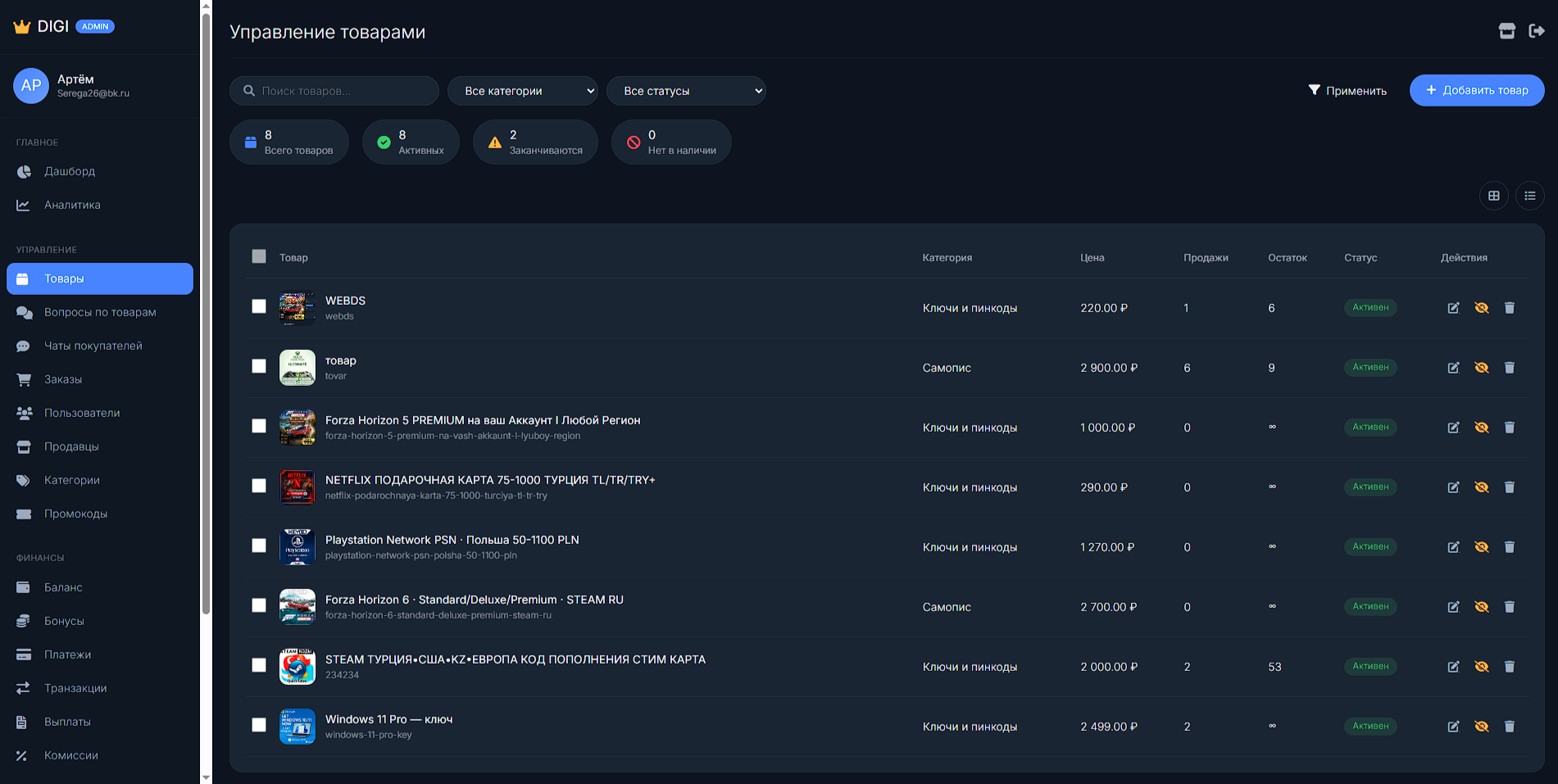The width and height of the screenshot is (1558, 784).
Task: Hide the Windows 11 Pro product
Action: (x=1481, y=727)
